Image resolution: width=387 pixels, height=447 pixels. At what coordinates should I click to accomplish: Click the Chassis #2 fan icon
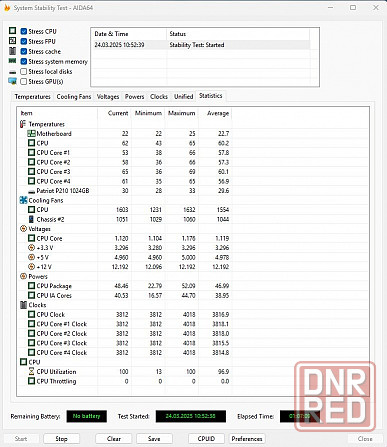(31, 219)
